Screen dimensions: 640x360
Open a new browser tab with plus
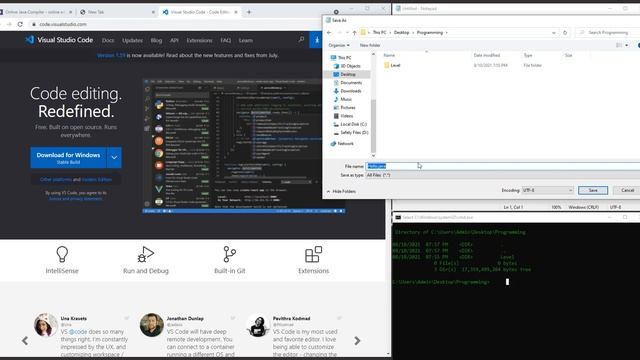point(249,12)
